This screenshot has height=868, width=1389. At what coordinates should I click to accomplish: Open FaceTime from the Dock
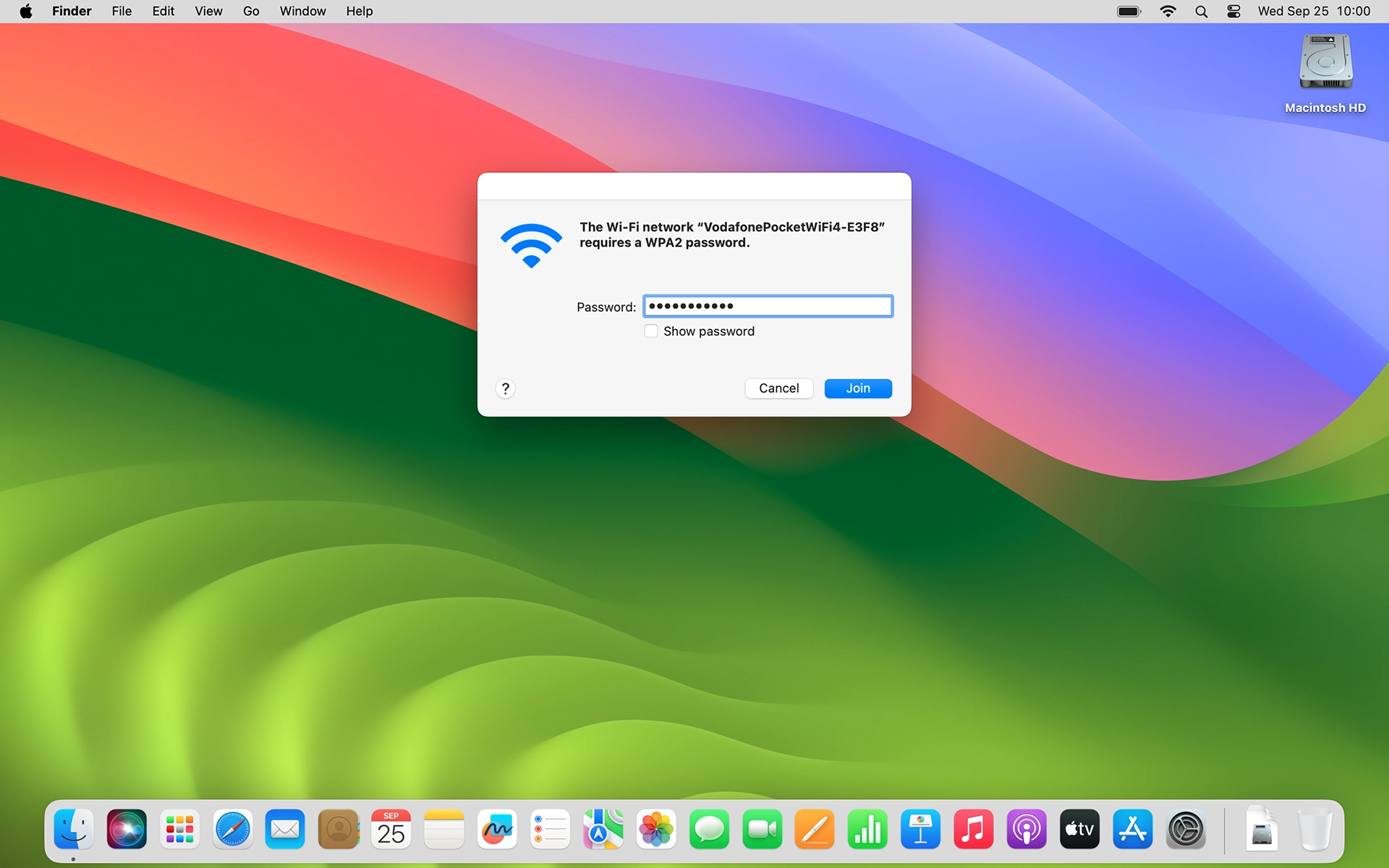763,830
